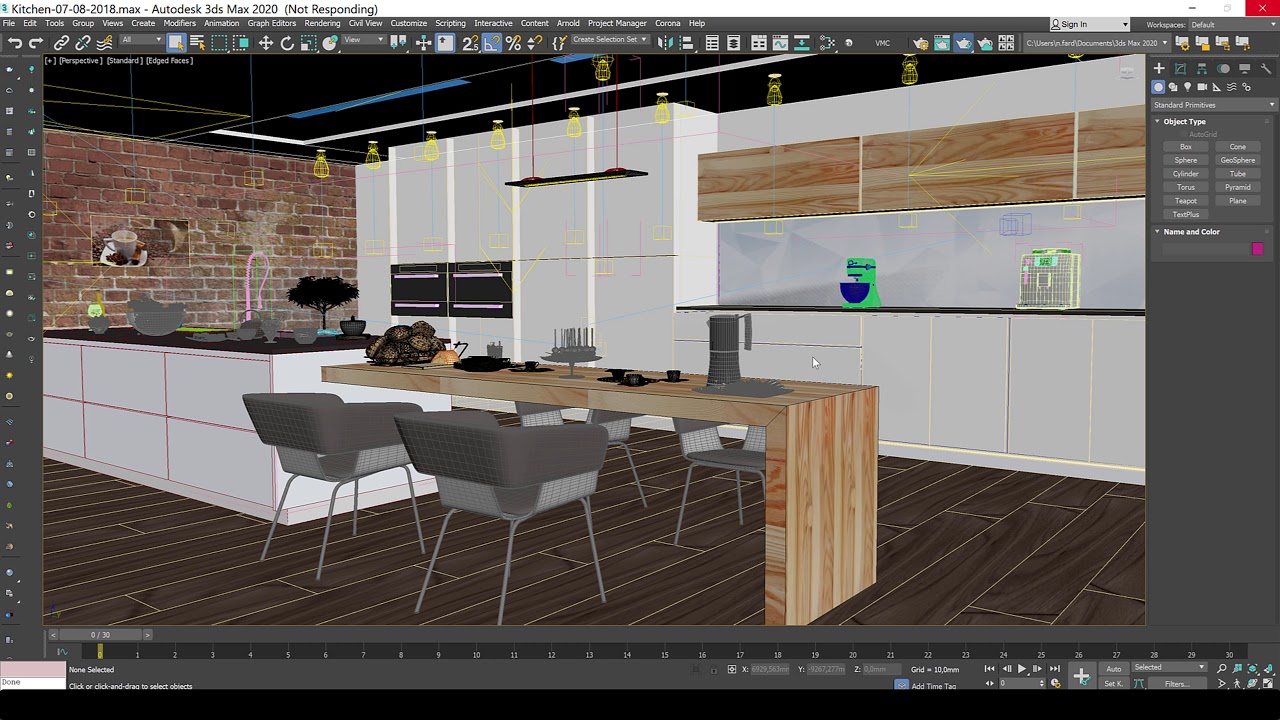The width and height of the screenshot is (1280, 720).
Task: Activate Select and Scale tool
Action: pos(308,42)
